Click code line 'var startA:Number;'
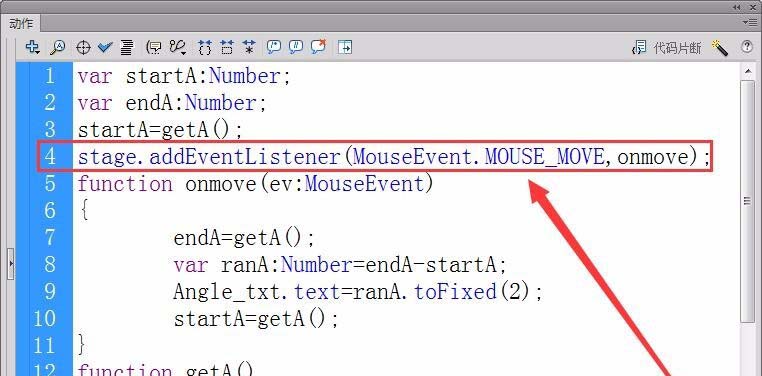The width and height of the screenshot is (762, 376). [184, 76]
